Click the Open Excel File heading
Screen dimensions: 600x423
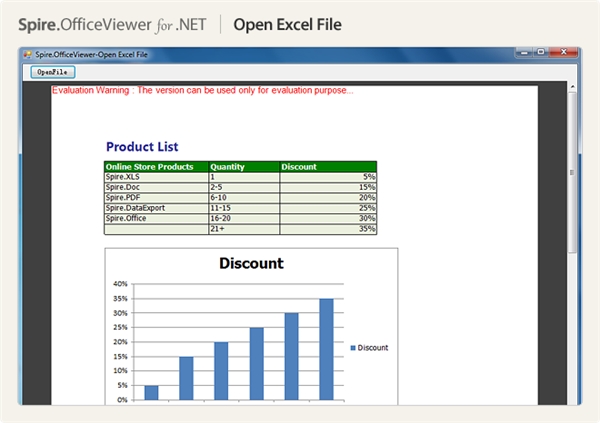tap(287, 24)
